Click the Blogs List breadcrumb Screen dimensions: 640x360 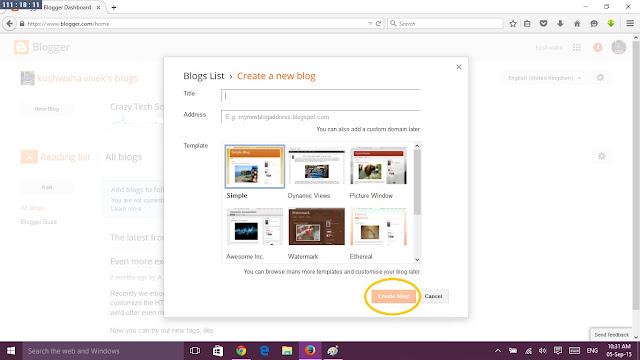(204, 76)
